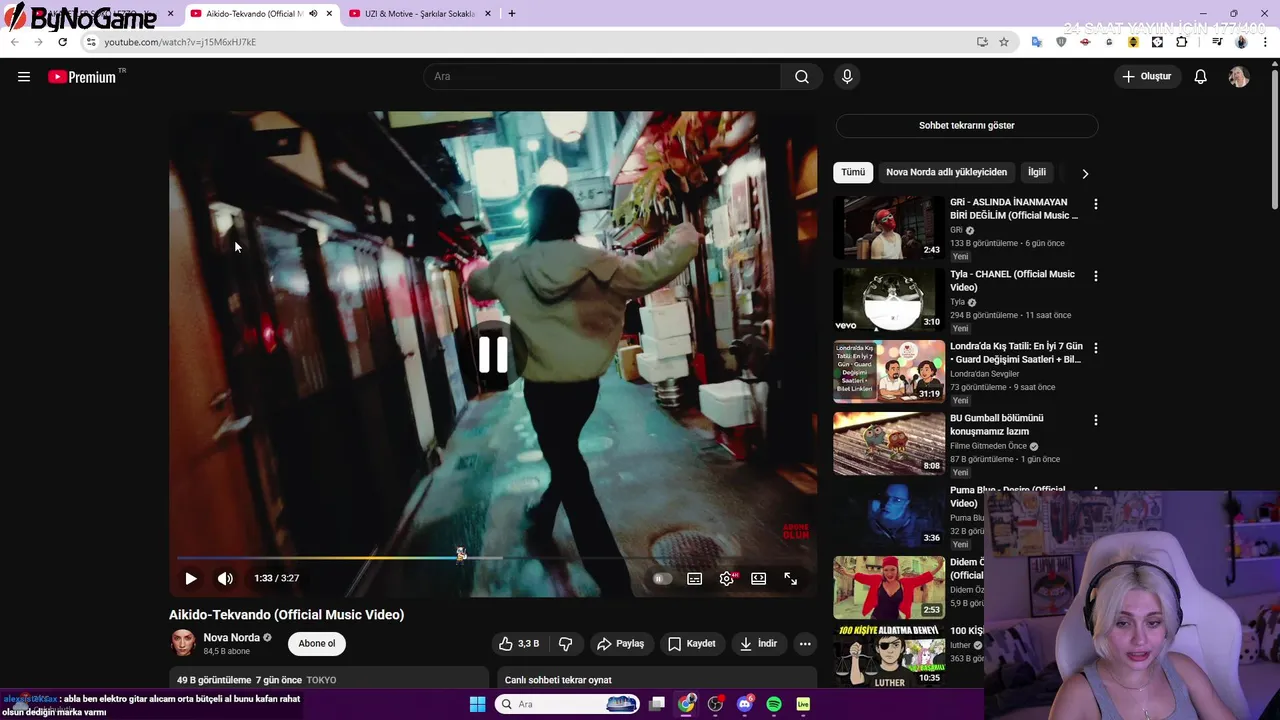The image size is (1280, 720).
Task: Open Spotify from the taskbar
Action: 774,704
